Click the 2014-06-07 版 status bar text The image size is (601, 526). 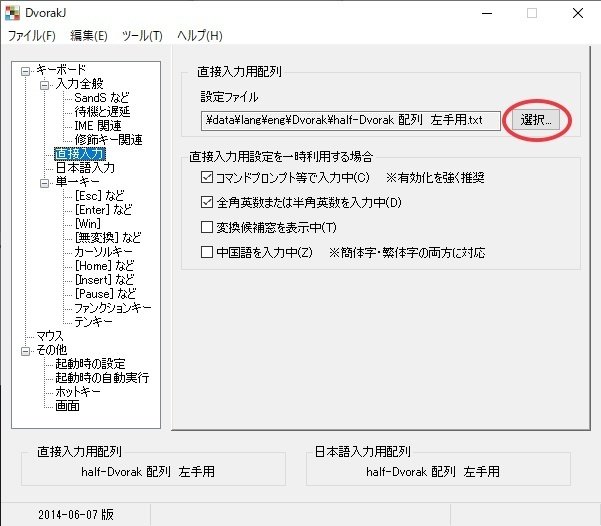coord(76,514)
